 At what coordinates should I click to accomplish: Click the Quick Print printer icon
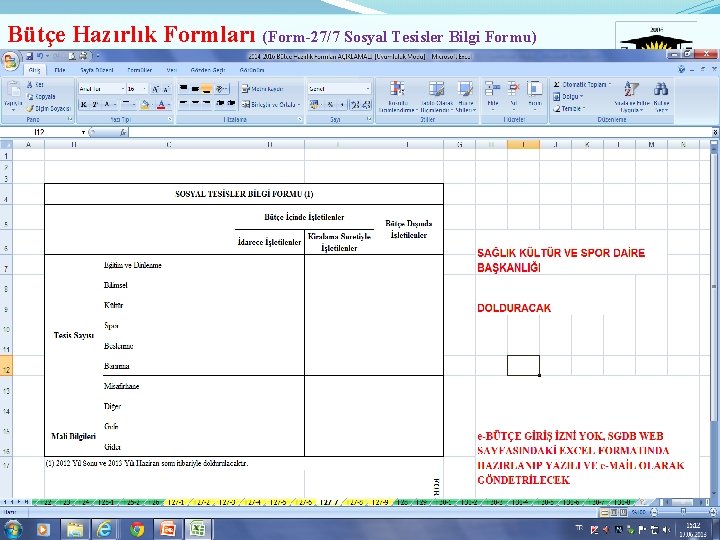click(x=84, y=56)
